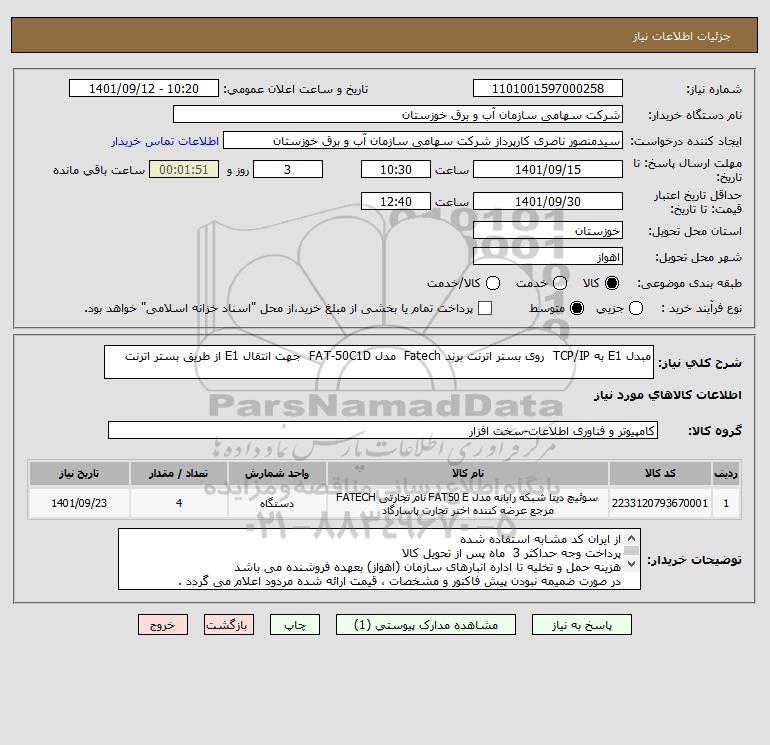
Task: Click the price validity date 1401/09/30
Action: [x=548, y=201]
